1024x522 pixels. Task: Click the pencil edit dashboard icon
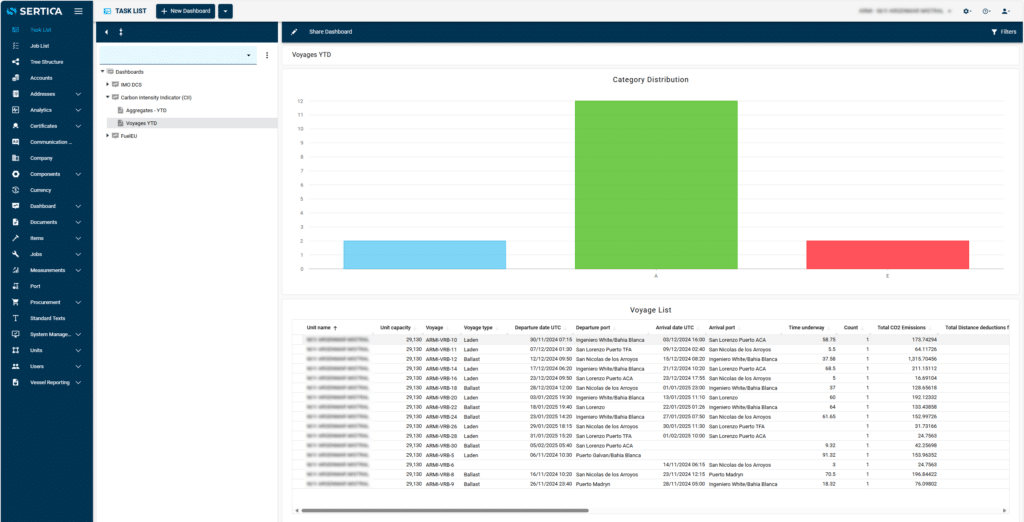pos(294,31)
